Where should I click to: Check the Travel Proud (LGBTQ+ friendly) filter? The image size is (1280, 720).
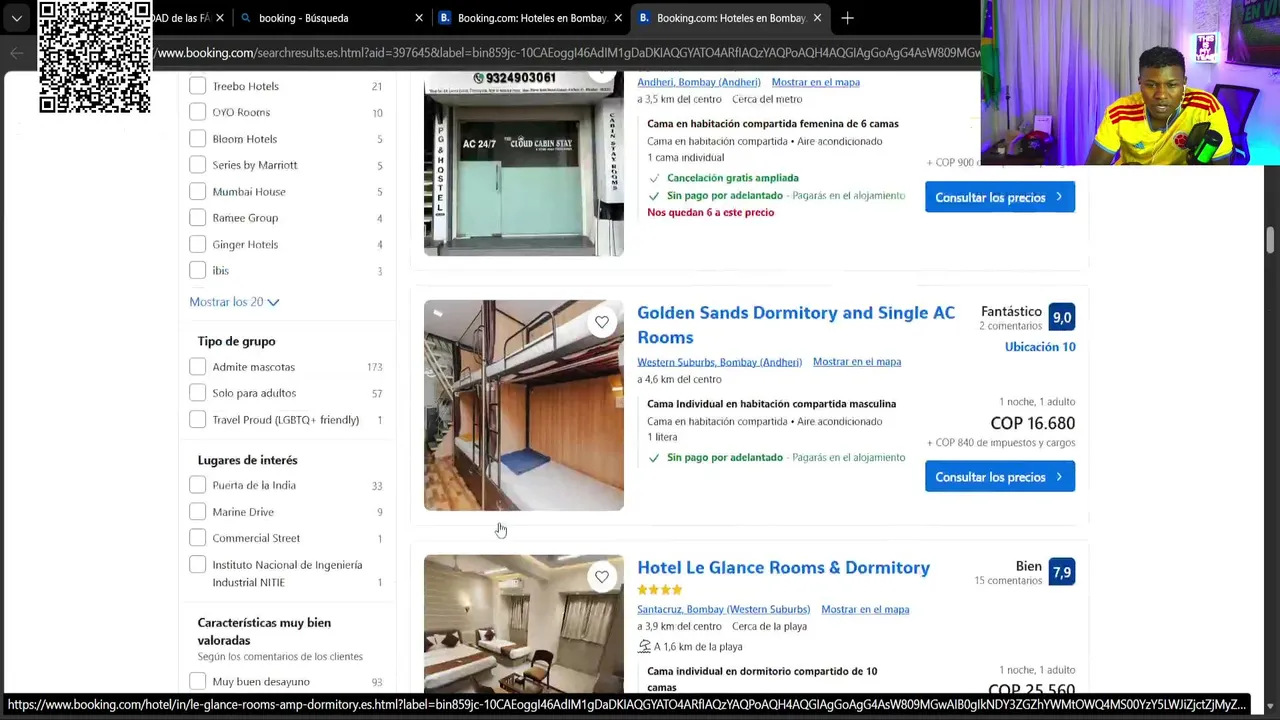point(198,420)
